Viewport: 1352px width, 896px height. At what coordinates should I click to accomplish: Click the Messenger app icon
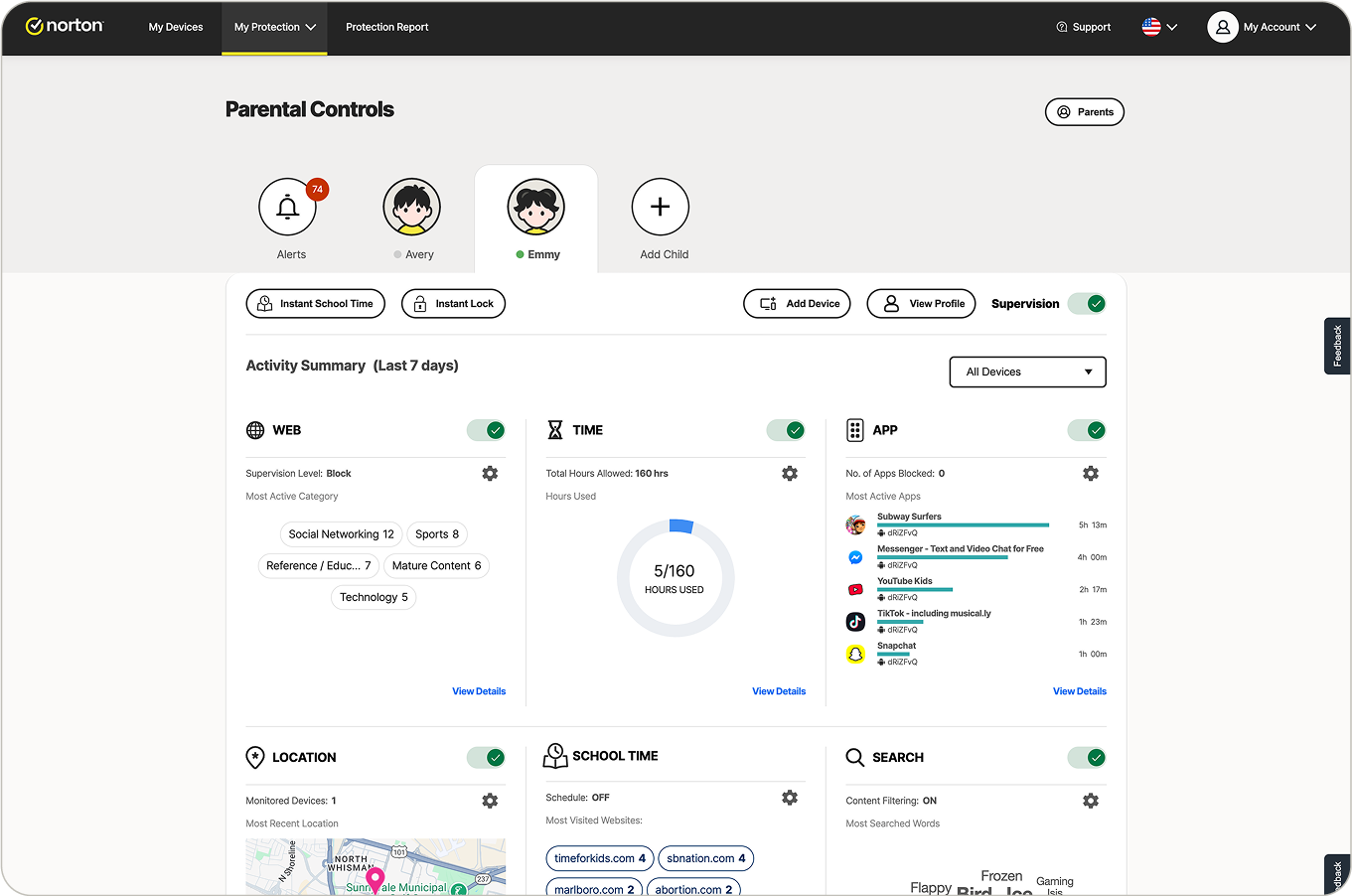coord(855,557)
